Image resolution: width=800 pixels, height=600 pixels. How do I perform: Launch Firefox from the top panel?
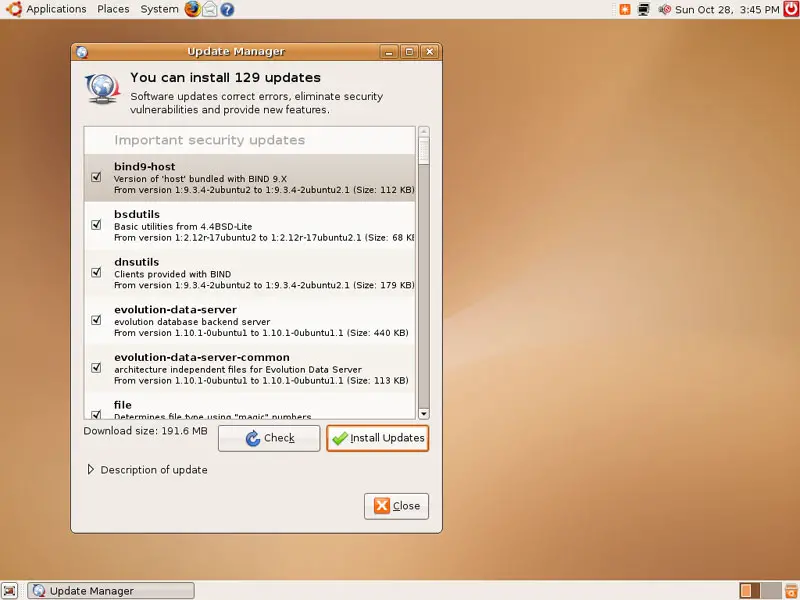click(192, 9)
